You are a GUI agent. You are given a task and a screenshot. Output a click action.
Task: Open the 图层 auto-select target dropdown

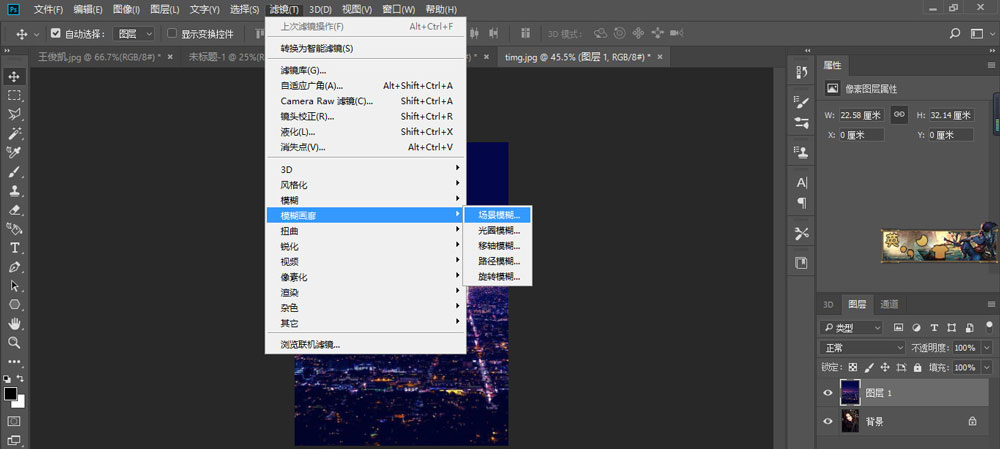[133, 33]
